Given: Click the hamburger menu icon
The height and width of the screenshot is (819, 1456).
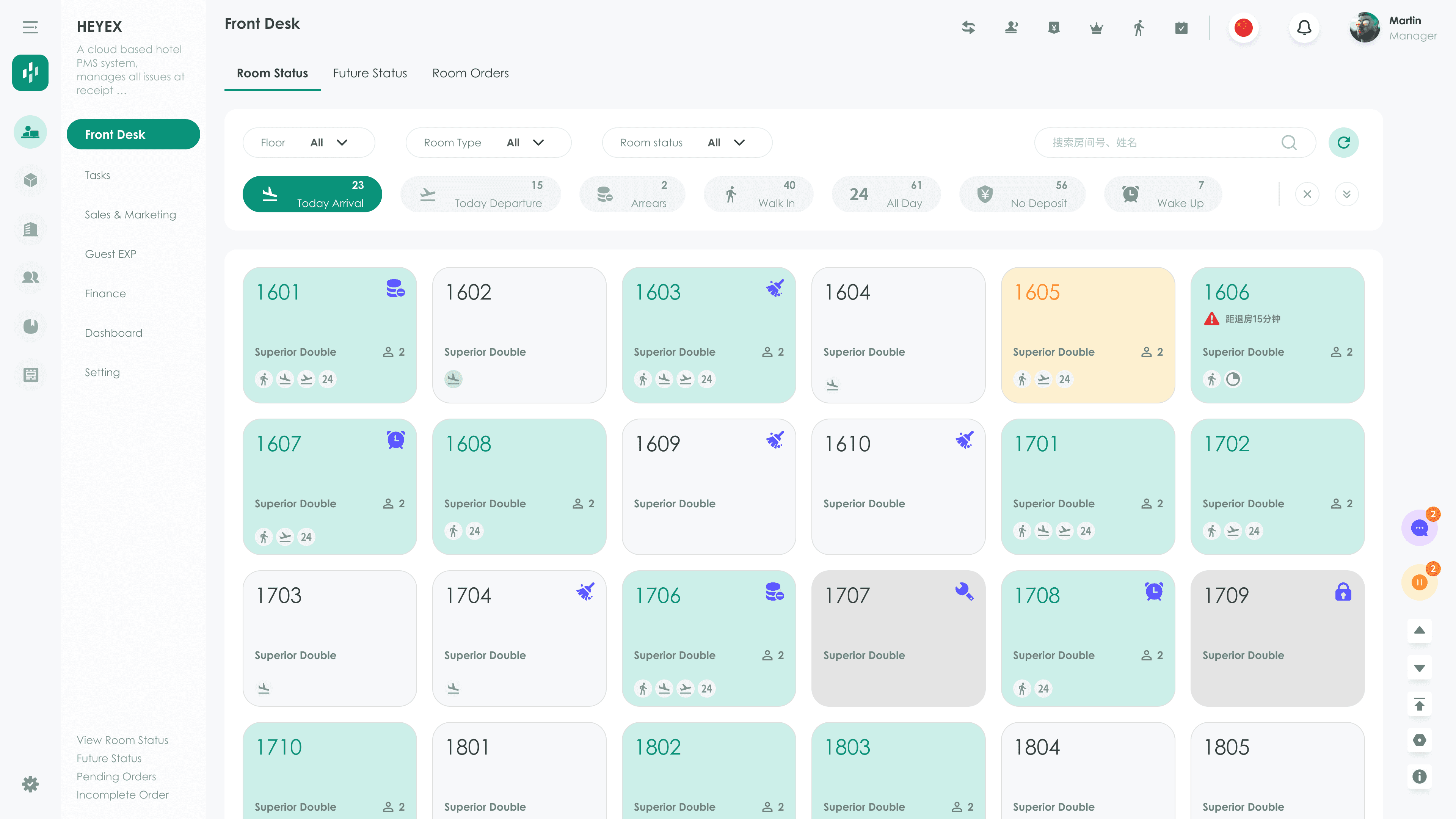Looking at the screenshot, I should pyautogui.click(x=30, y=27).
